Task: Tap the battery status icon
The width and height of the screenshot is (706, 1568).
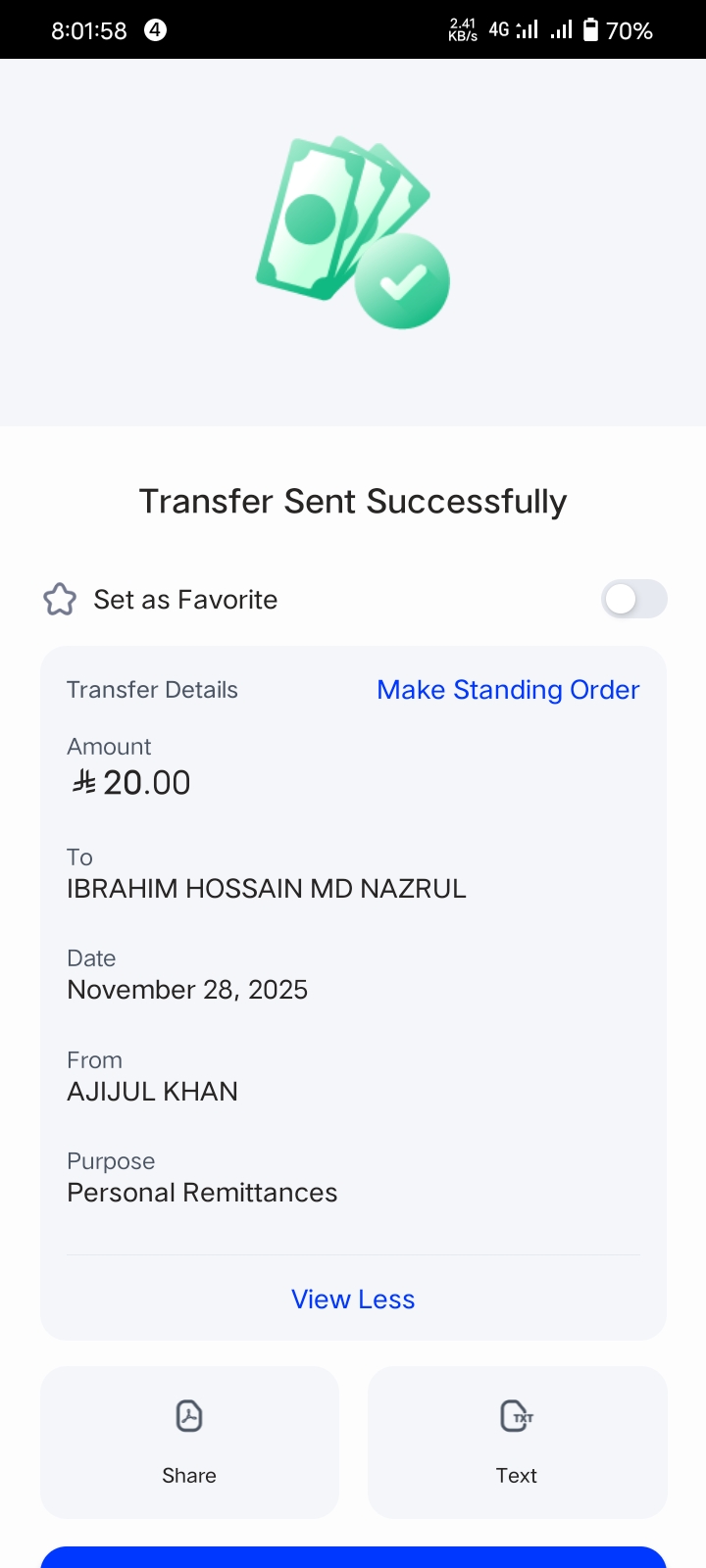Action: point(590,30)
